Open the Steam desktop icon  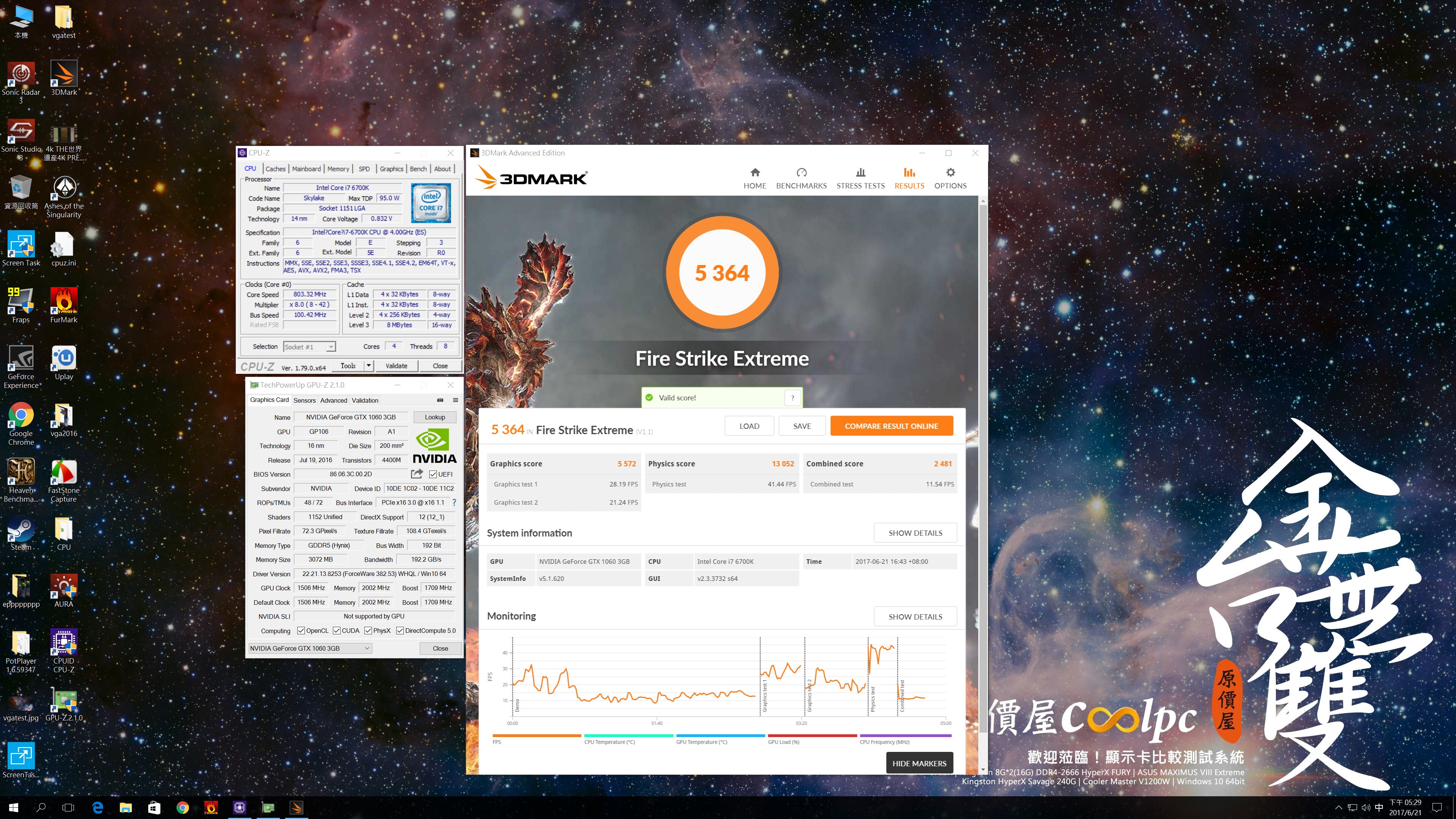tap(21, 533)
